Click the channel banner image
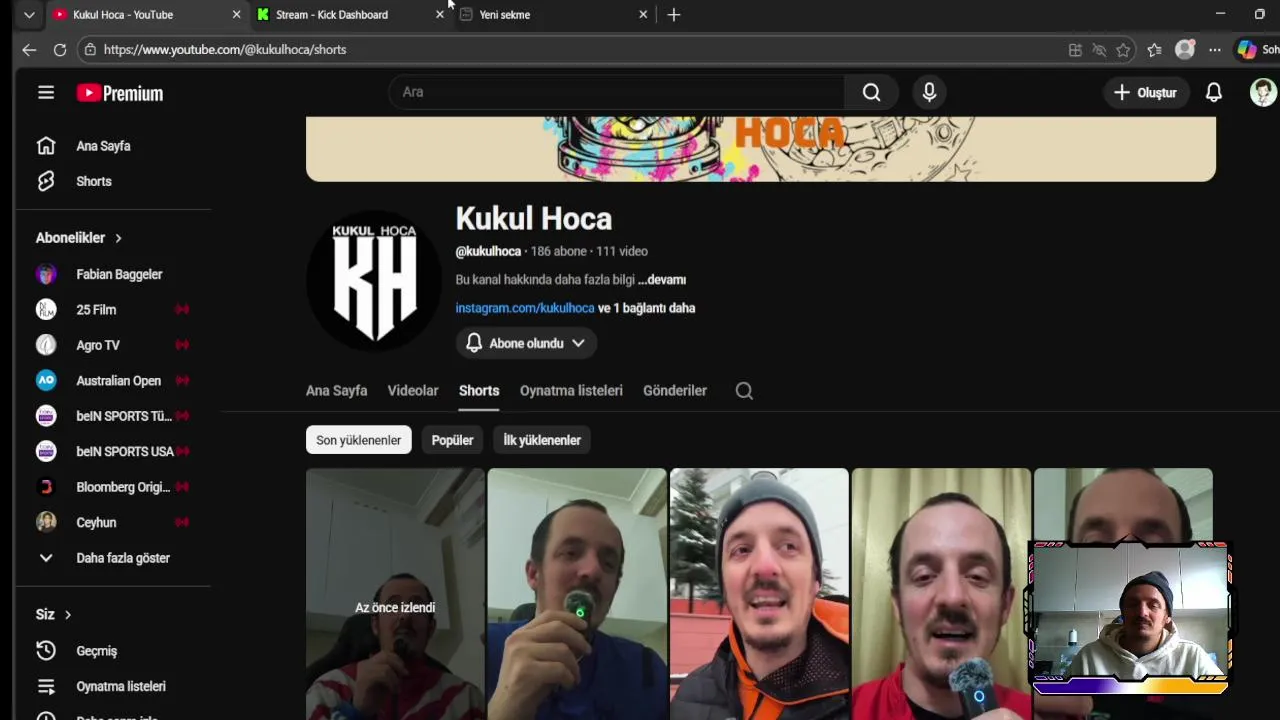1280x720 pixels. [761, 149]
